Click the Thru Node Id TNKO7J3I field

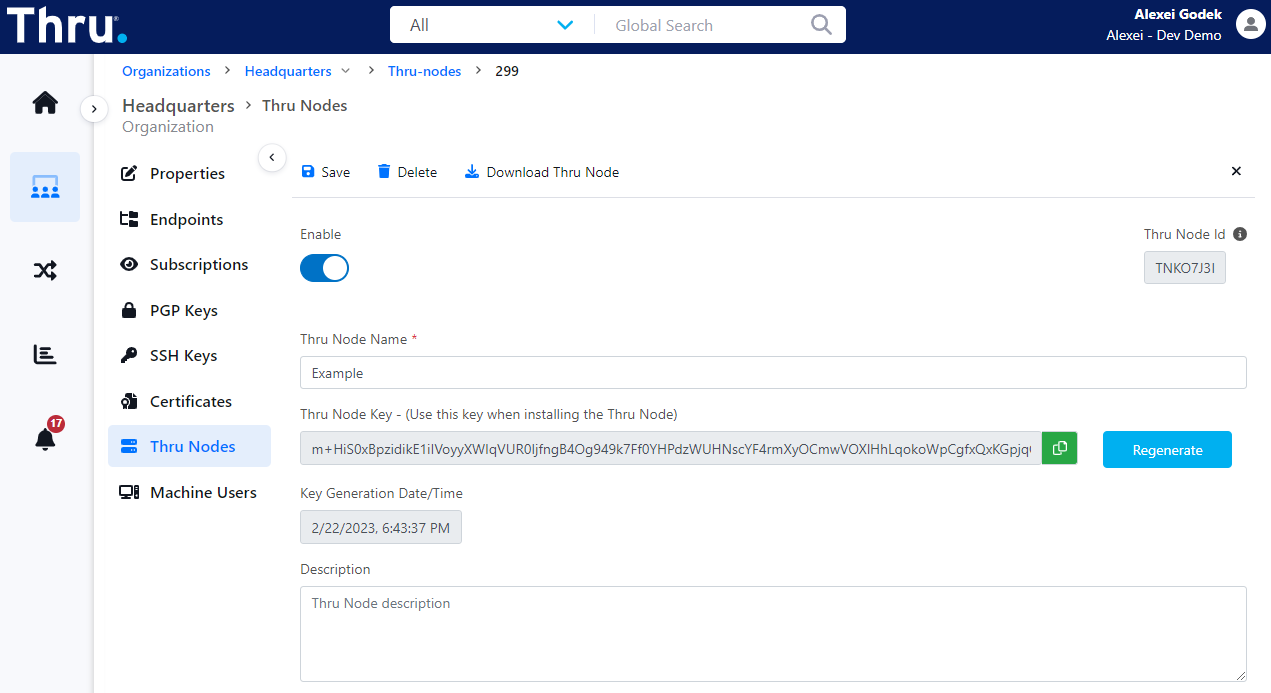(x=1185, y=267)
